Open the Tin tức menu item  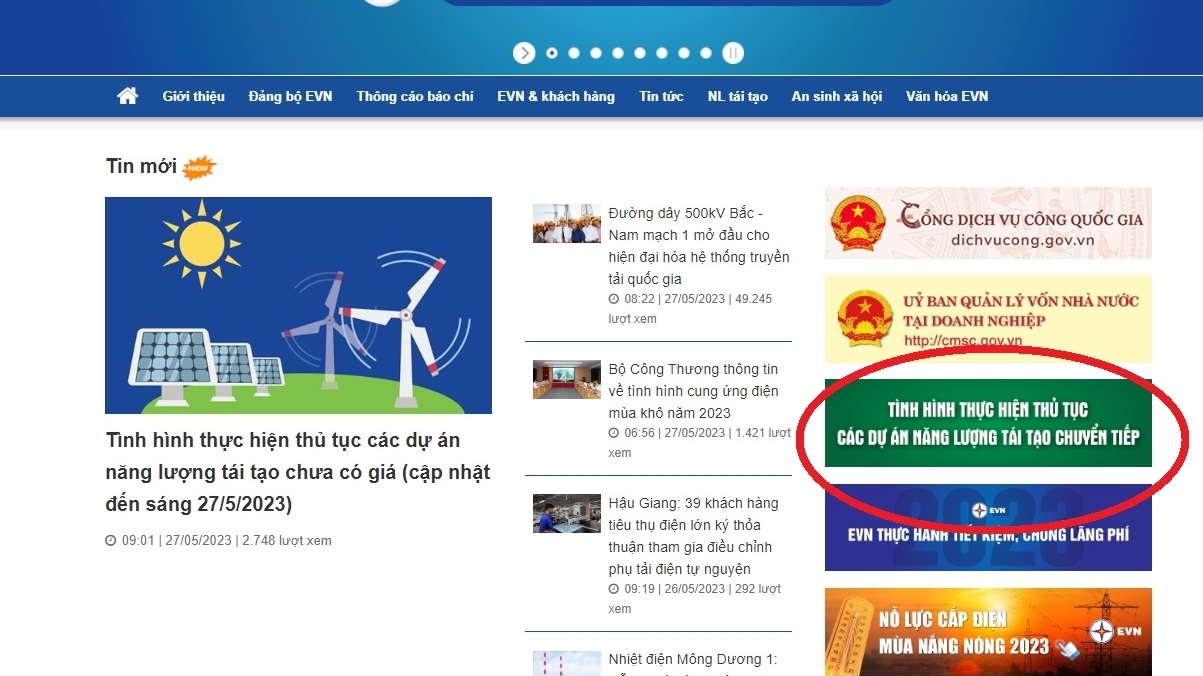pos(661,96)
